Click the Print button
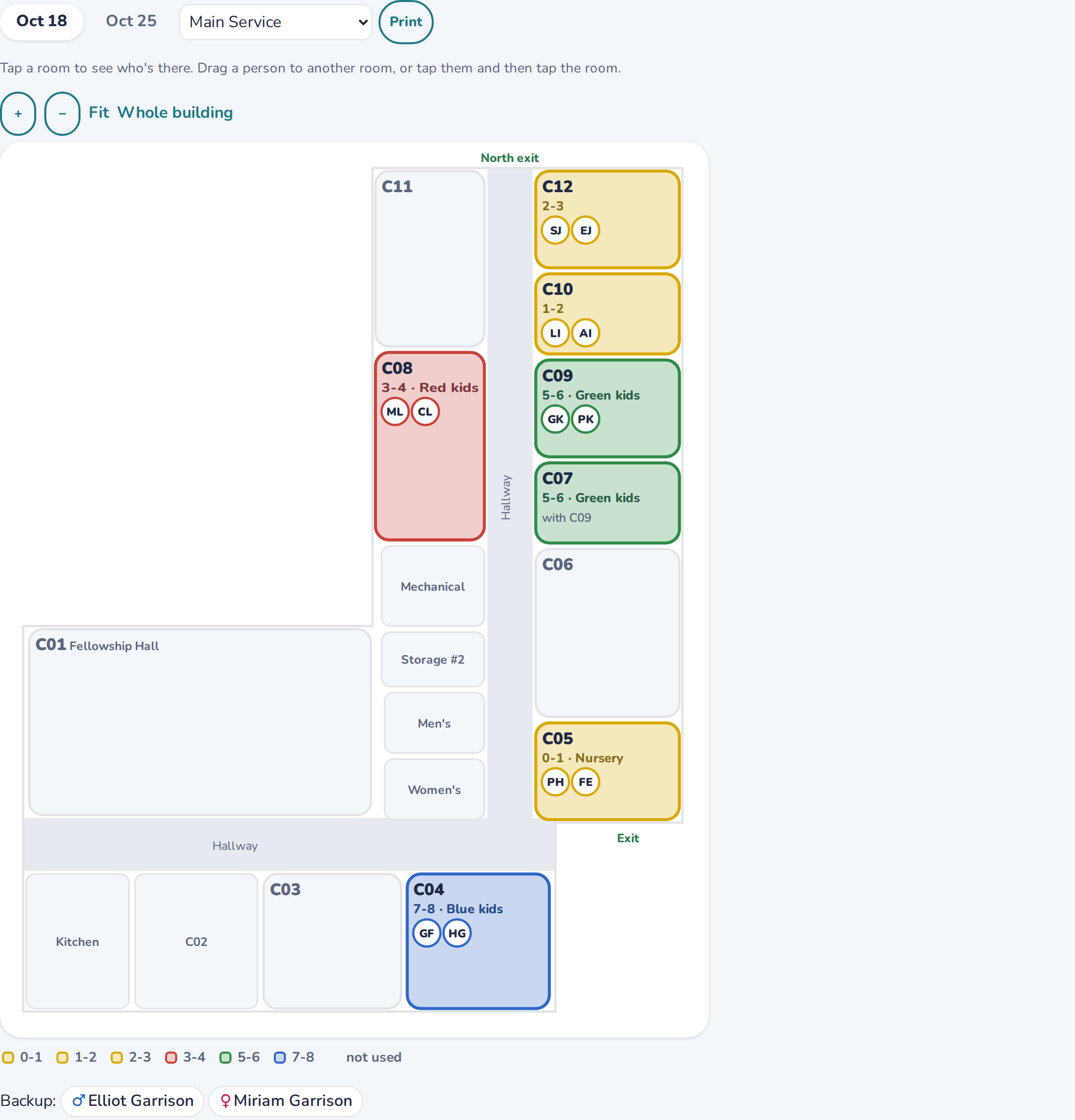This screenshot has height=1120, width=1075. click(x=406, y=22)
